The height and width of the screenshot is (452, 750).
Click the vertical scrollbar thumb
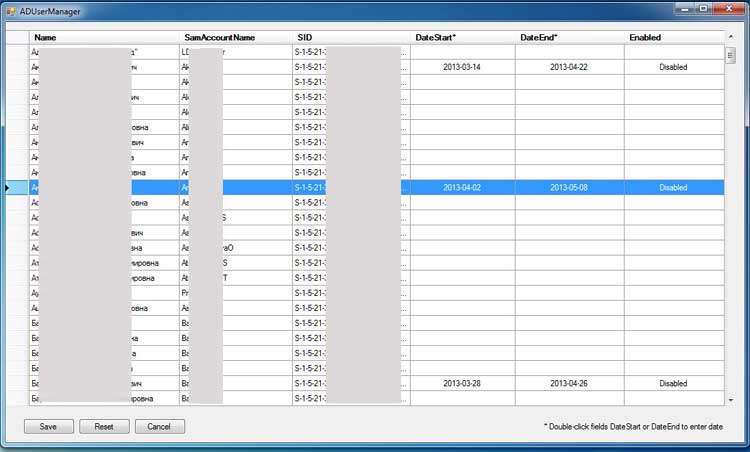click(x=730, y=54)
